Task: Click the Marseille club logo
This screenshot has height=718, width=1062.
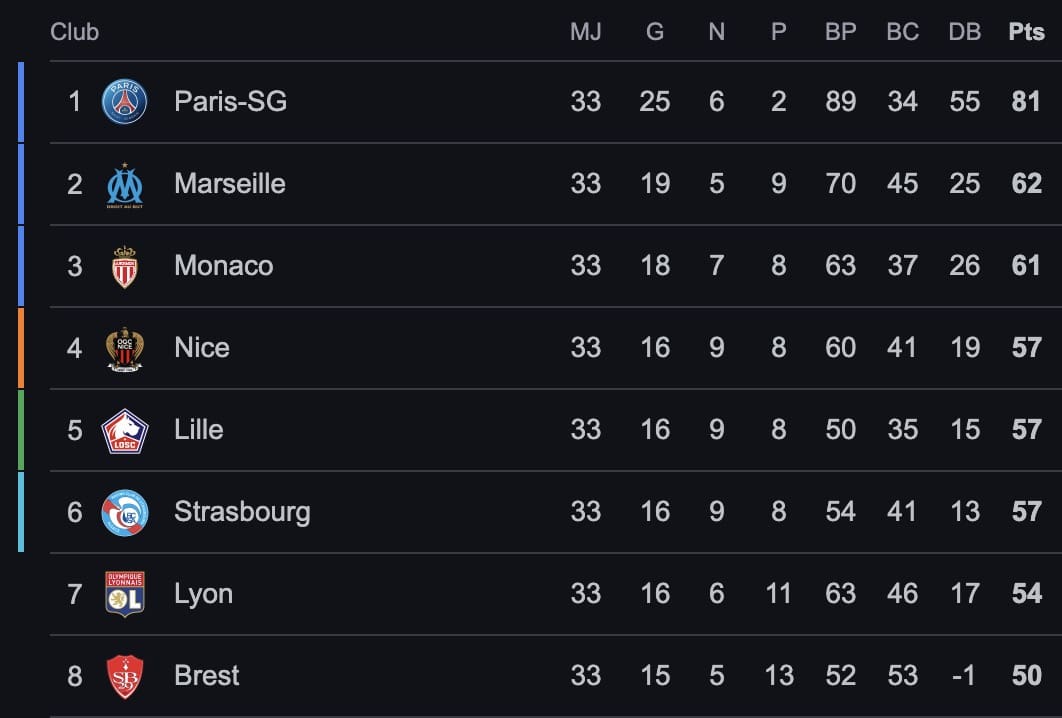Action: click(125, 185)
